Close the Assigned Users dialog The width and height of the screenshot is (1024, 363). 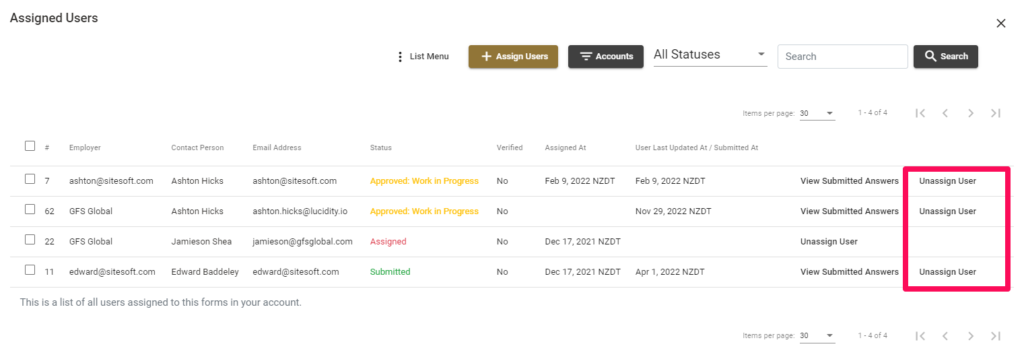coord(1000,24)
